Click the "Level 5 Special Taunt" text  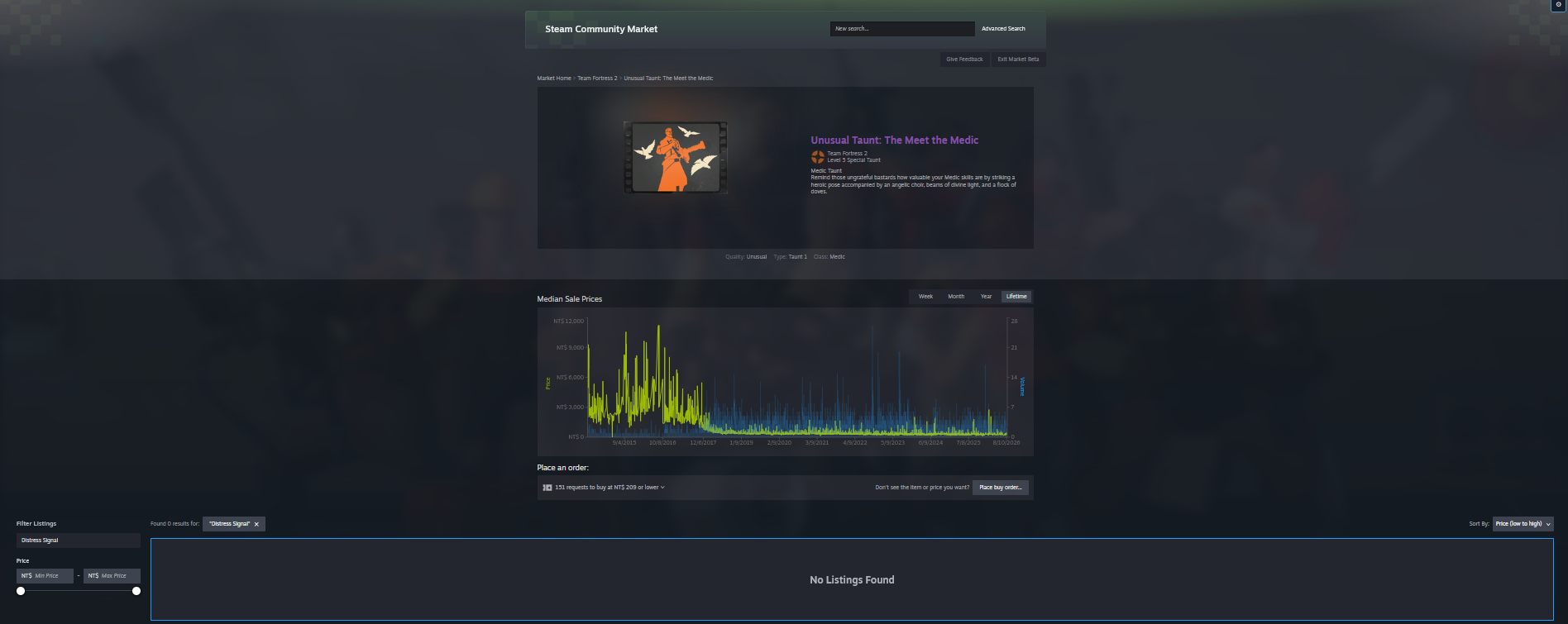pos(853,160)
